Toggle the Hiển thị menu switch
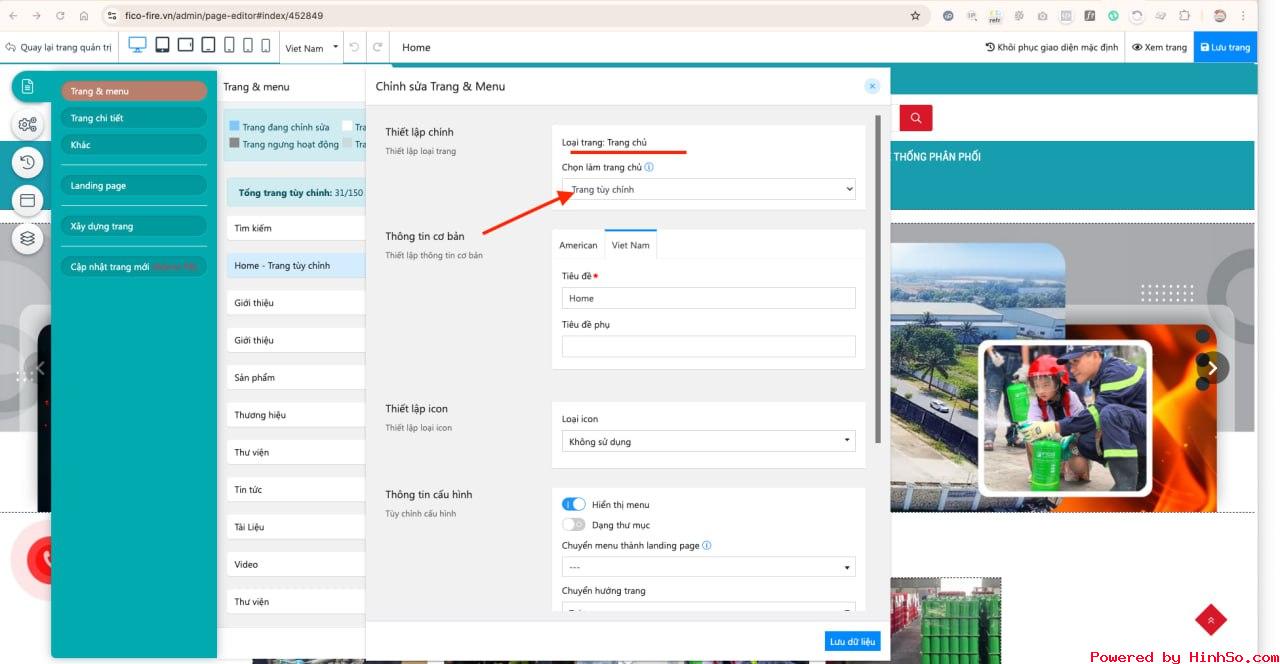1280x664 pixels. (x=573, y=505)
